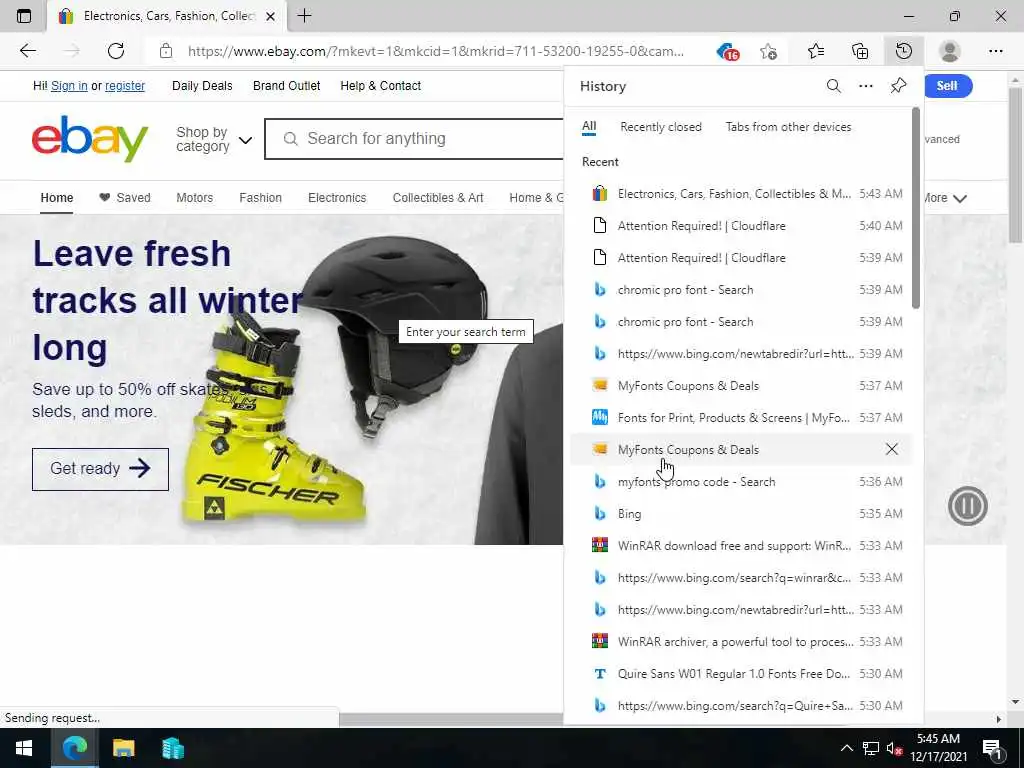Switch to Tabs from other devices
Viewport: 1024px width, 768px height.
(788, 127)
